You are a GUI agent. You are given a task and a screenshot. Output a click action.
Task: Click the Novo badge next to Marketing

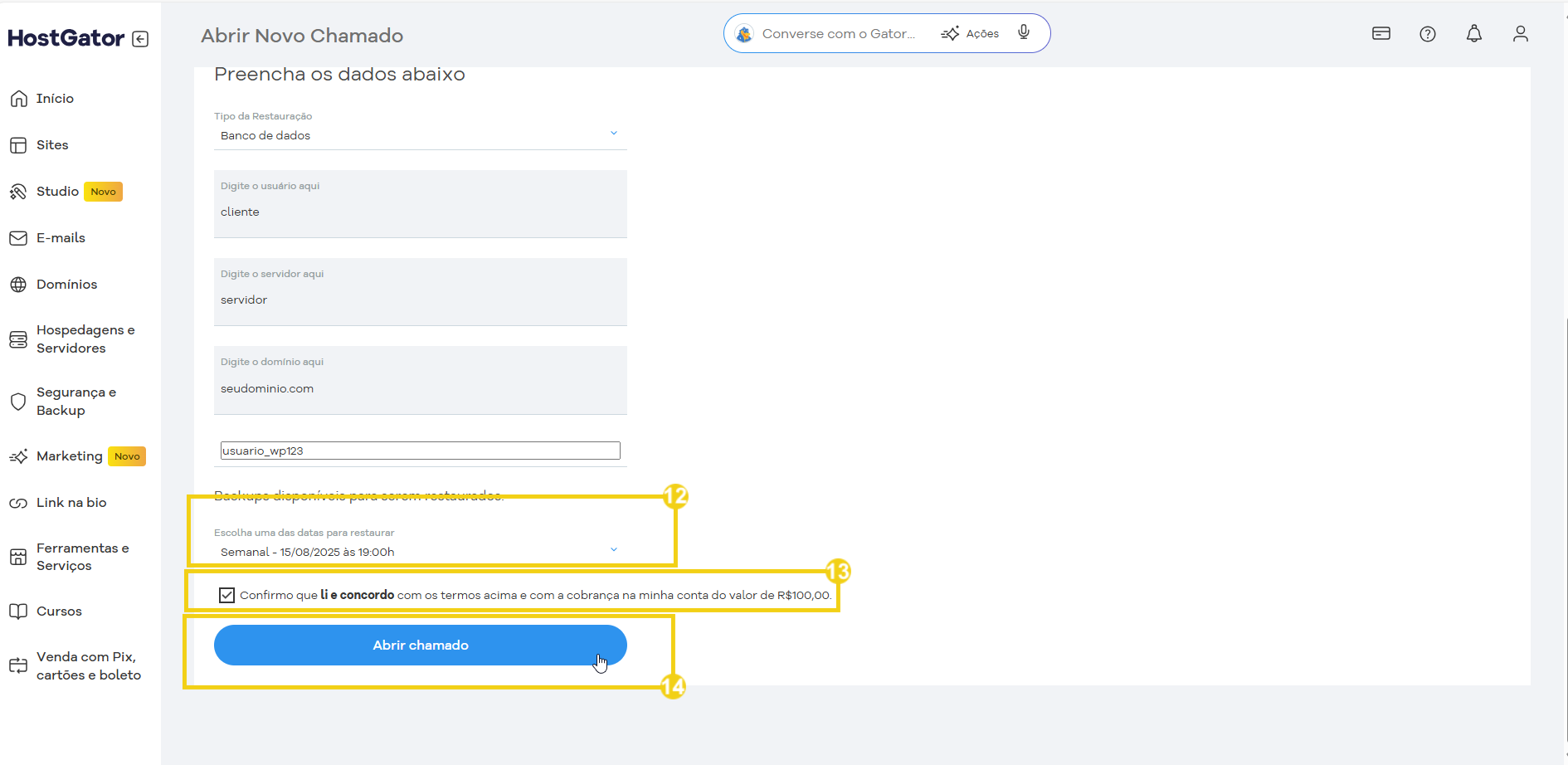[127, 456]
